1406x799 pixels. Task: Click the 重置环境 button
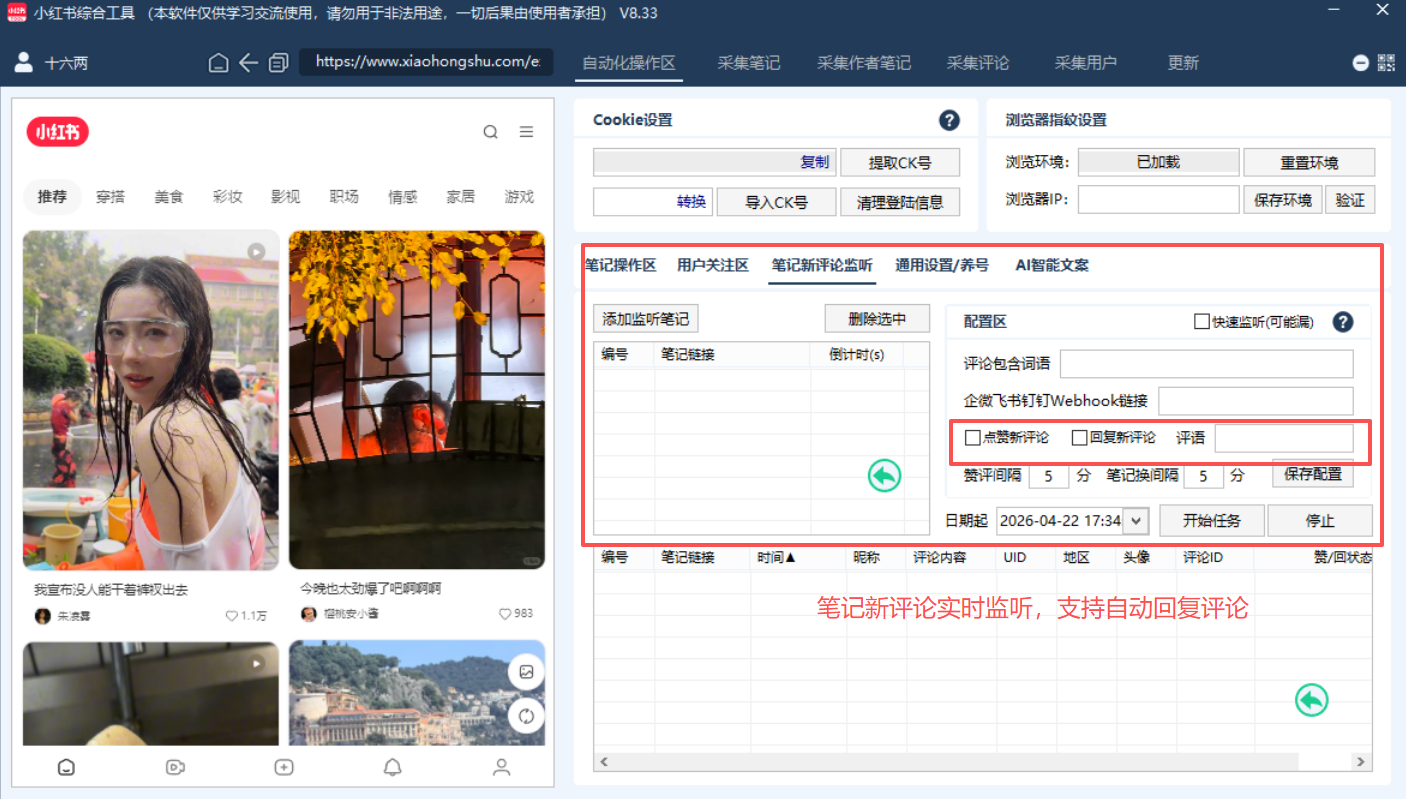tap(1309, 163)
